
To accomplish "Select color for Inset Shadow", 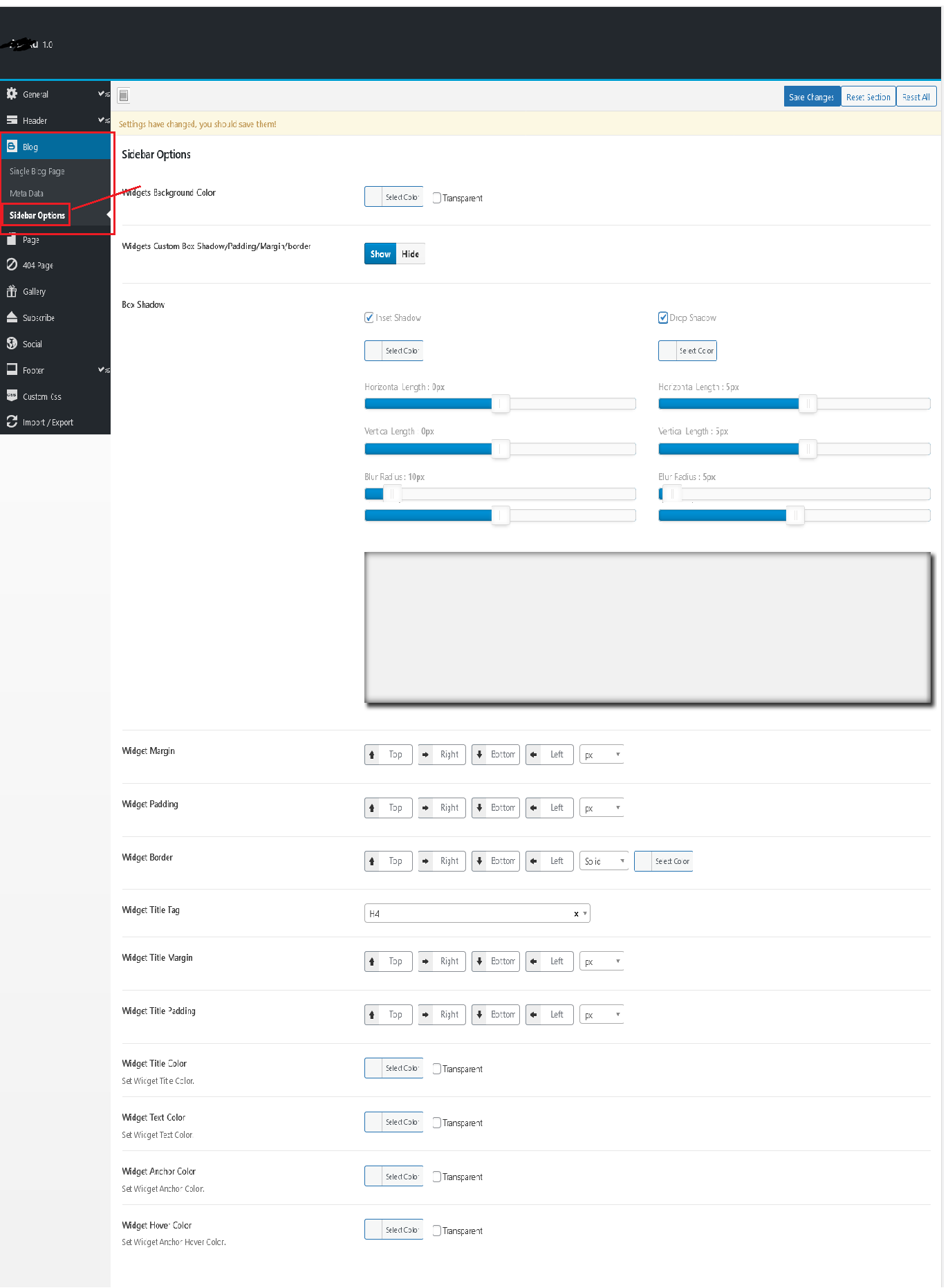I will point(393,351).
